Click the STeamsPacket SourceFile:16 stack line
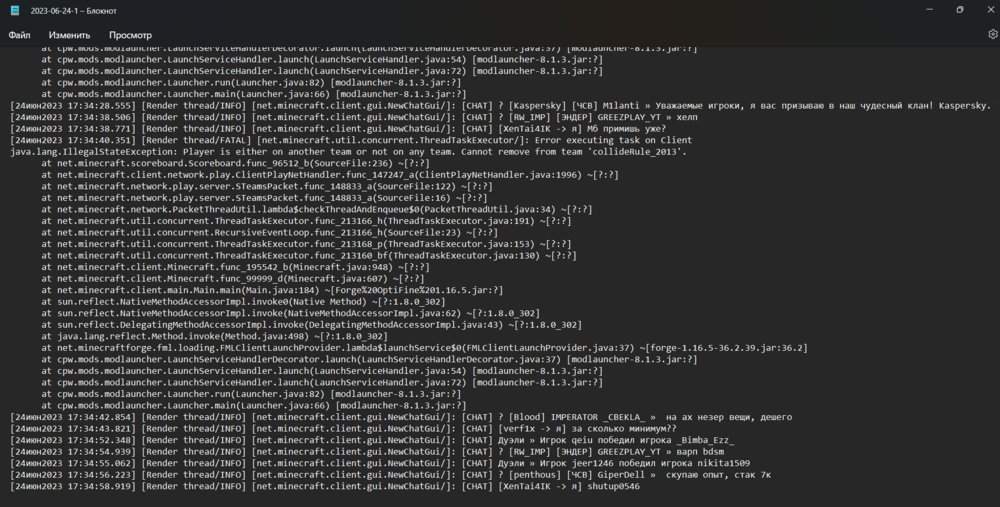The width and height of the screenshot is (1000, 507). pyautogui.click(x=264, y=198)
